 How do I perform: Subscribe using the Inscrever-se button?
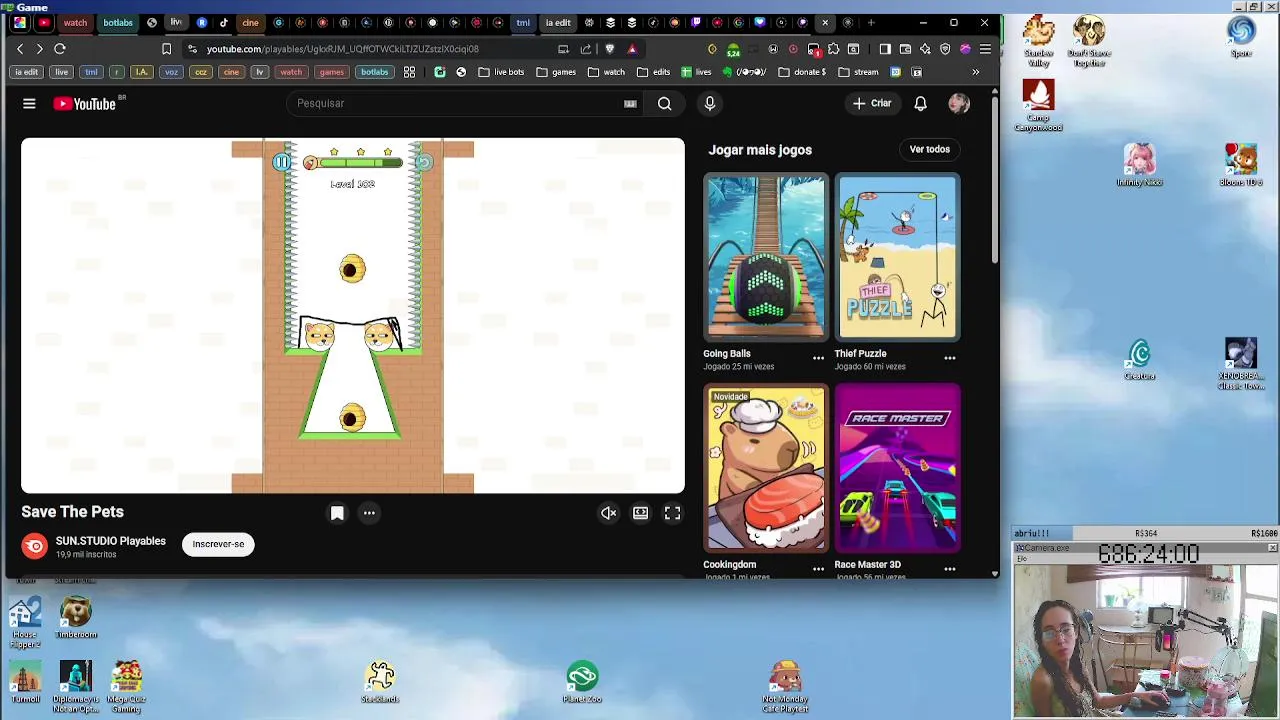(218, 544)
